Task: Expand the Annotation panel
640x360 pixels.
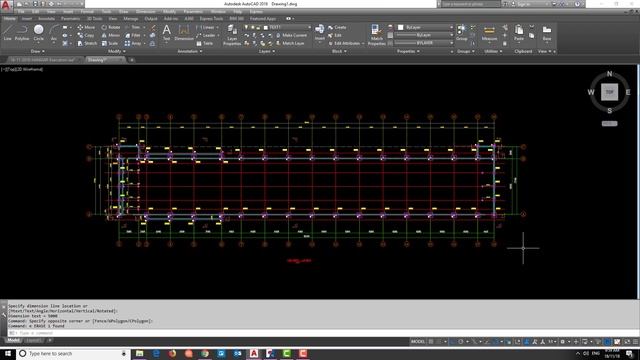Action: click(190, 51)
